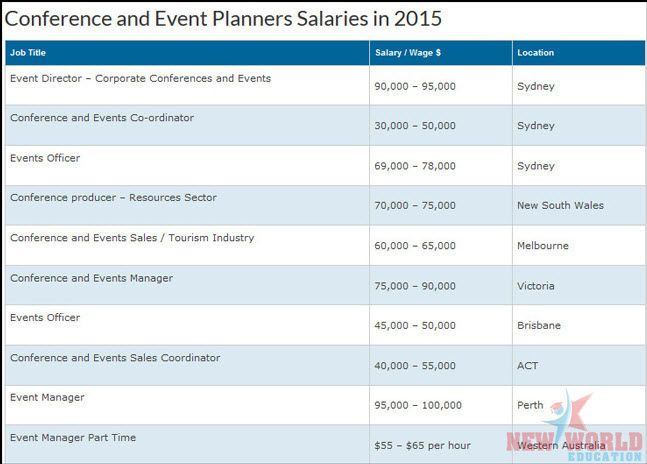Click the Brisbane location cell

click(539, 326)
